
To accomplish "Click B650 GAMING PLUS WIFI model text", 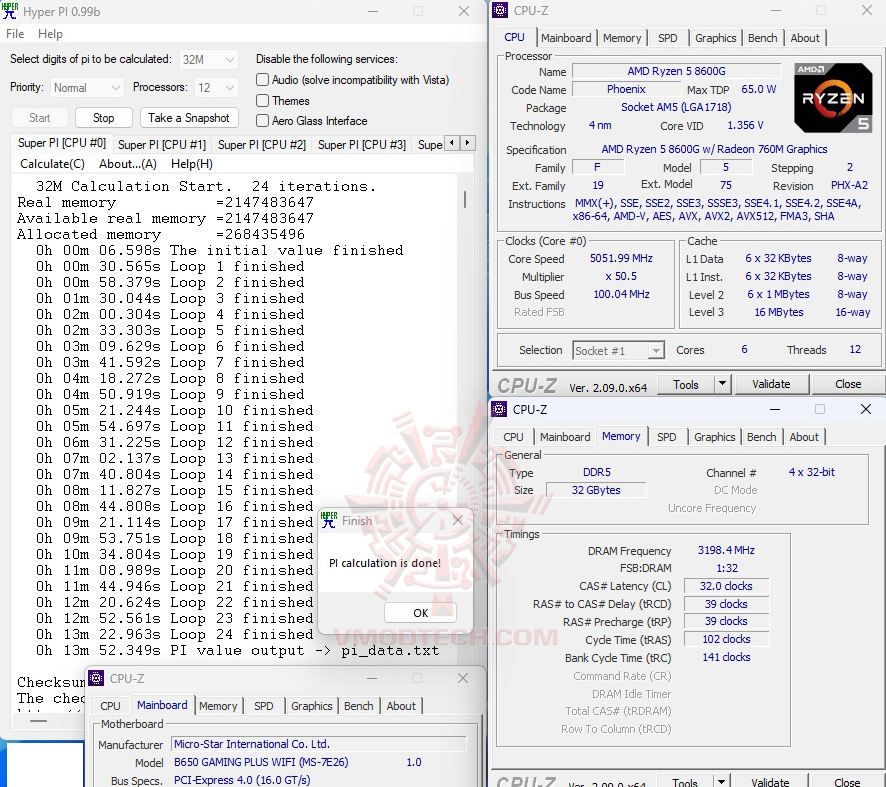I will [261, 762].
